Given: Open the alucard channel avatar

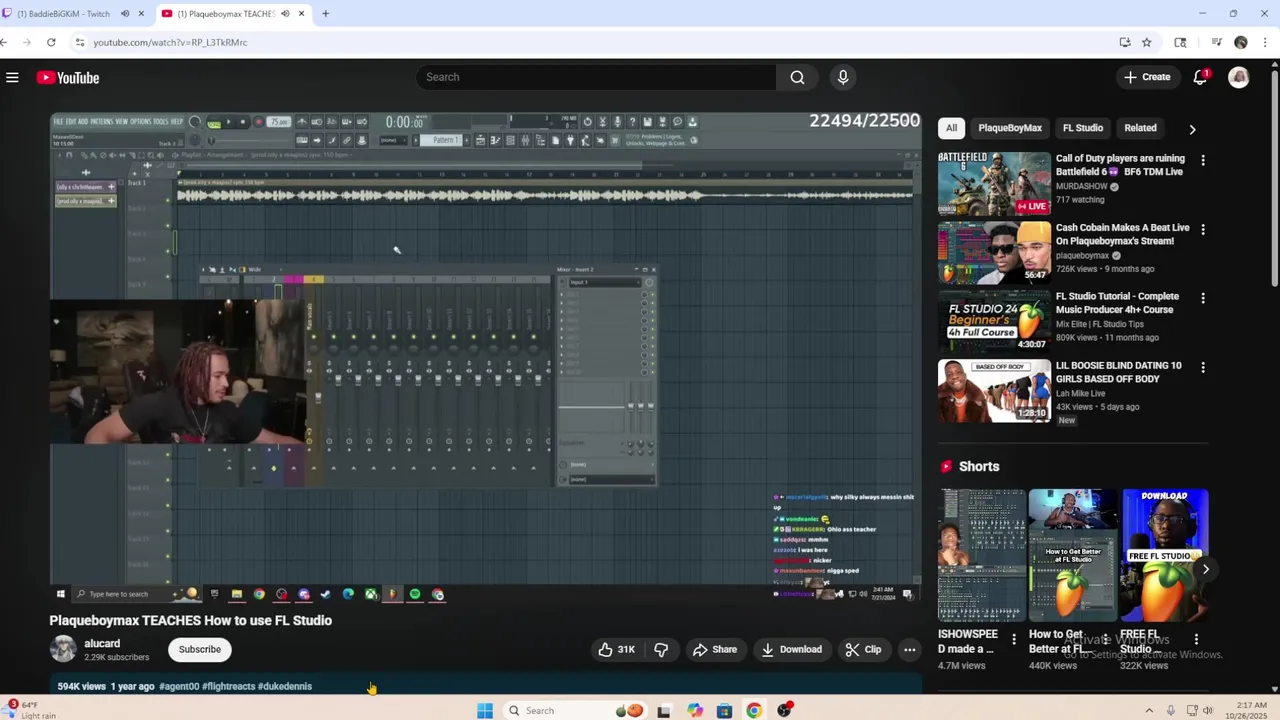Looking at the screenshot, I should coord(63,649).
